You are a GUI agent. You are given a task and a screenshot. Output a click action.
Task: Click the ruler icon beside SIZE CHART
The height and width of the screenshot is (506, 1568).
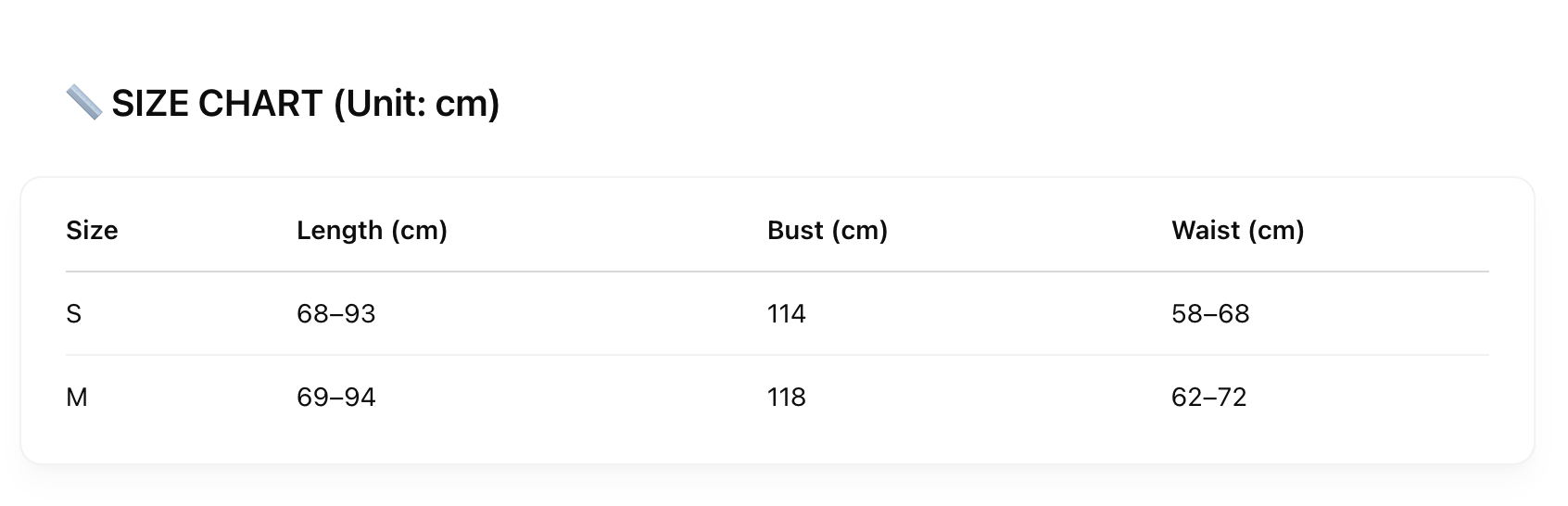(84, 103)
